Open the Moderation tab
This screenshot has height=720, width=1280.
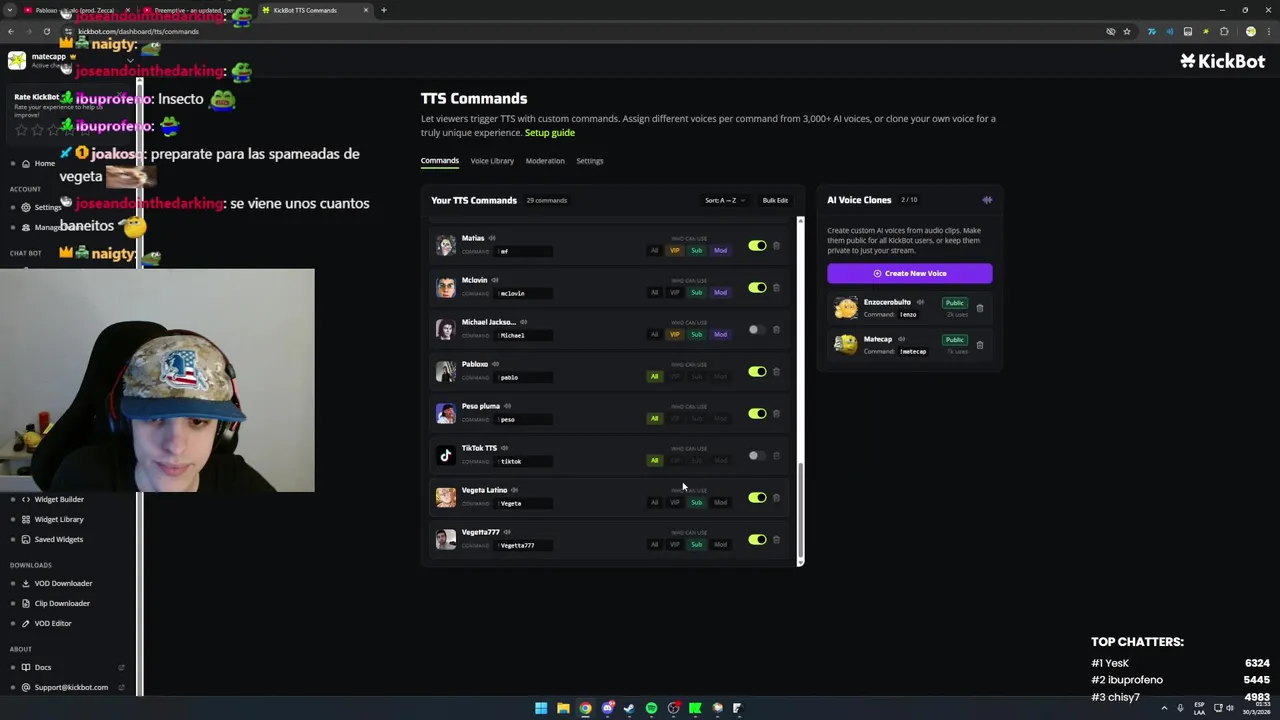click(545, 161)
